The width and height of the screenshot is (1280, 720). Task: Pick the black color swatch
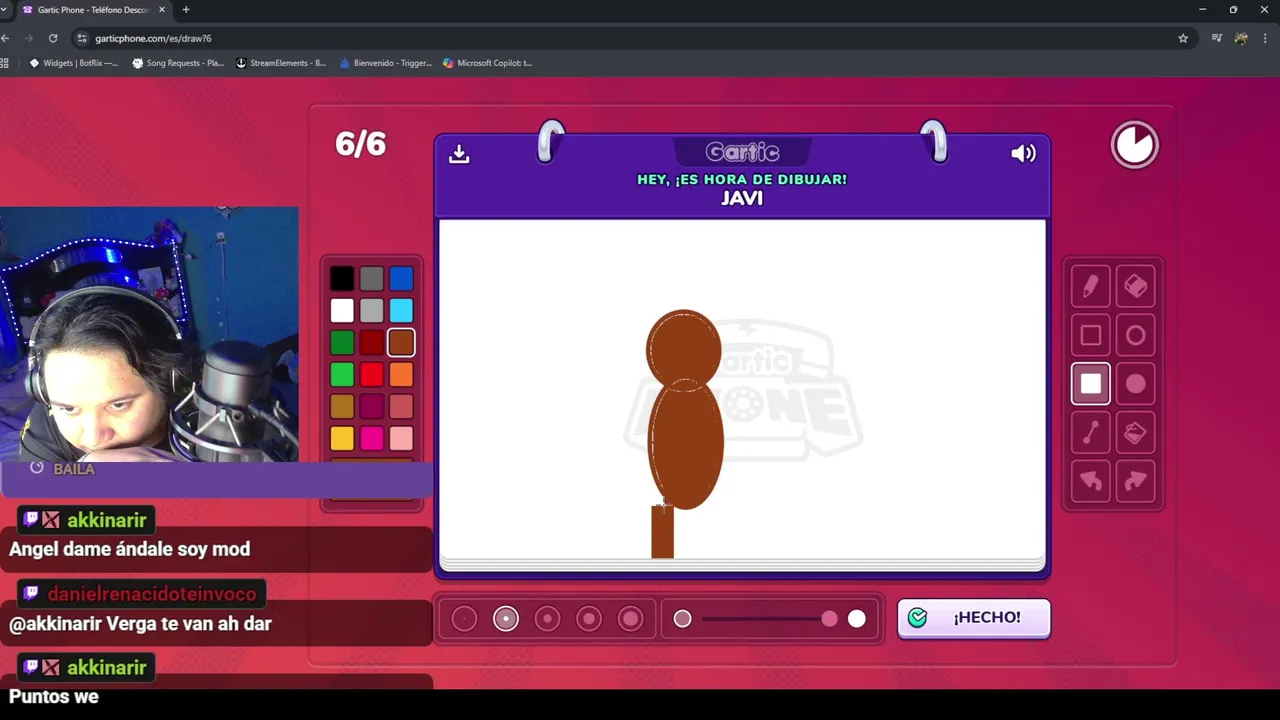(342, 279)
